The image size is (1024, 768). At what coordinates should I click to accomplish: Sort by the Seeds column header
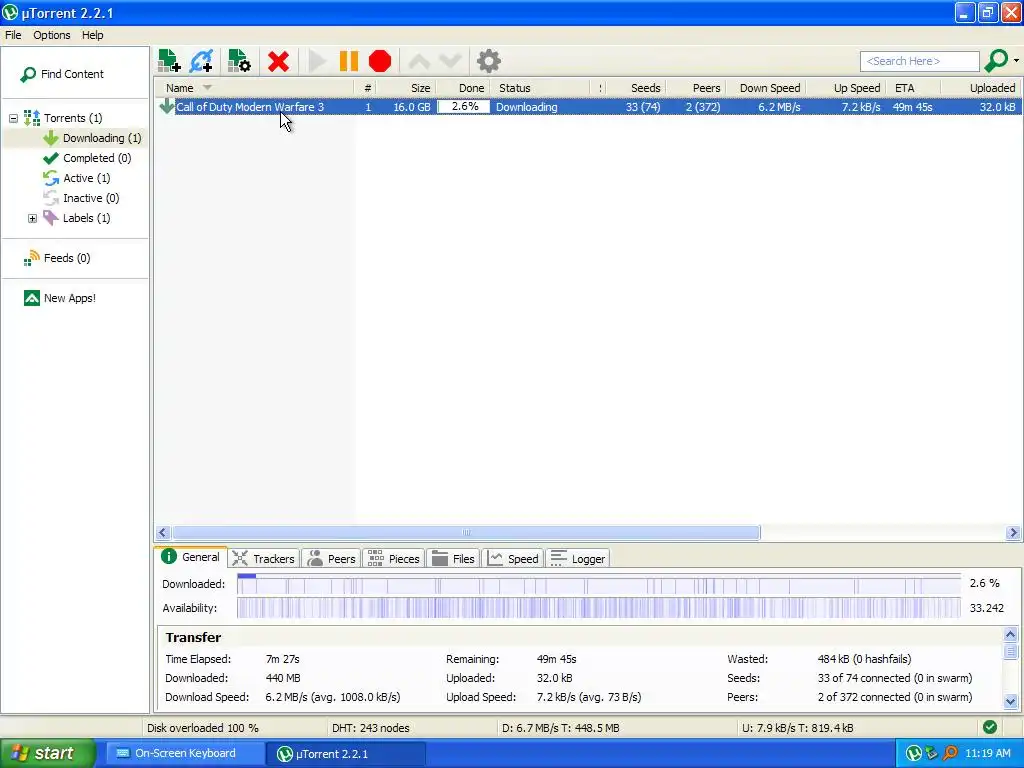tap(637, 88)
